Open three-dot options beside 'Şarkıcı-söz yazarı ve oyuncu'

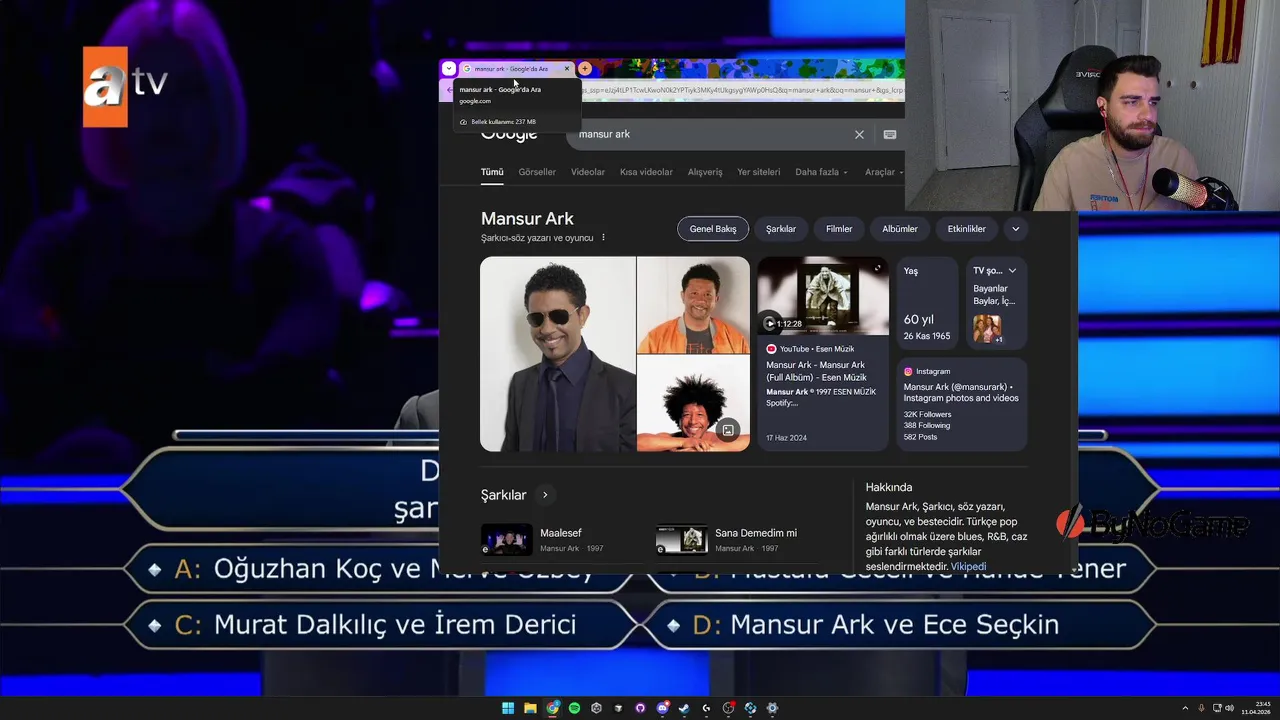(603, 238)
